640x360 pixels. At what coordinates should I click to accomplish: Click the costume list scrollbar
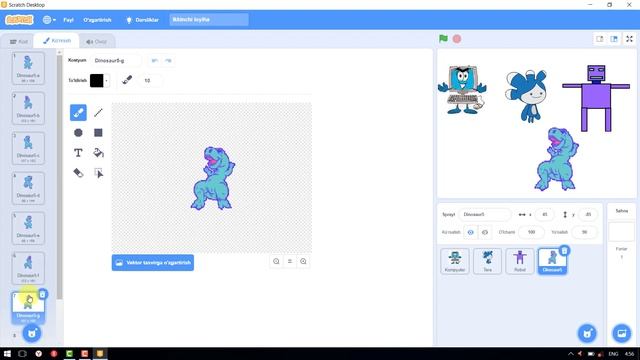(x=60, y=176)
